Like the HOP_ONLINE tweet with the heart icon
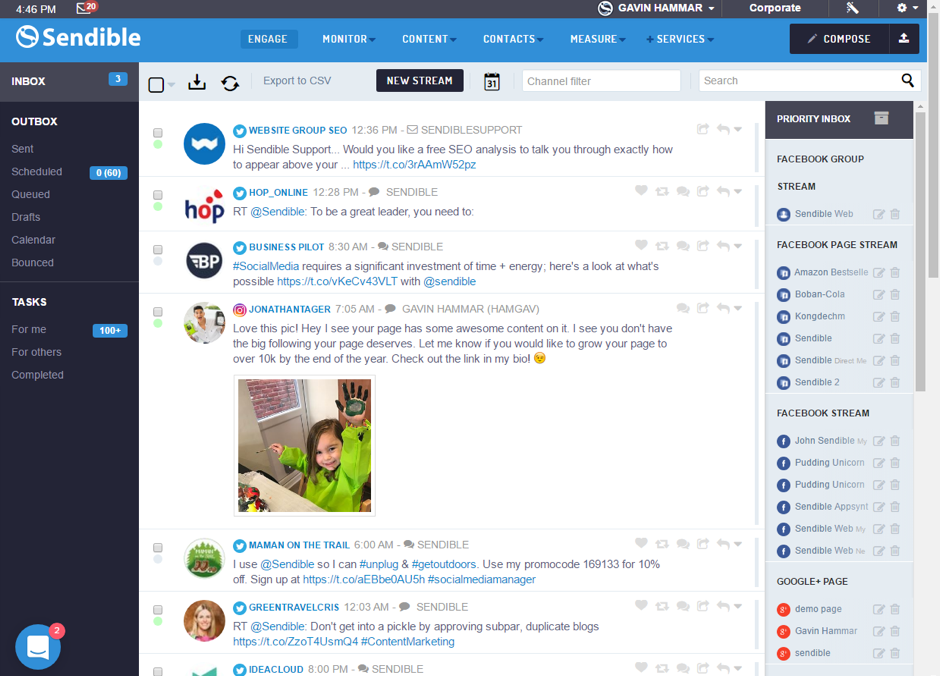Screen dimensions: 940x676 point(641,191)
